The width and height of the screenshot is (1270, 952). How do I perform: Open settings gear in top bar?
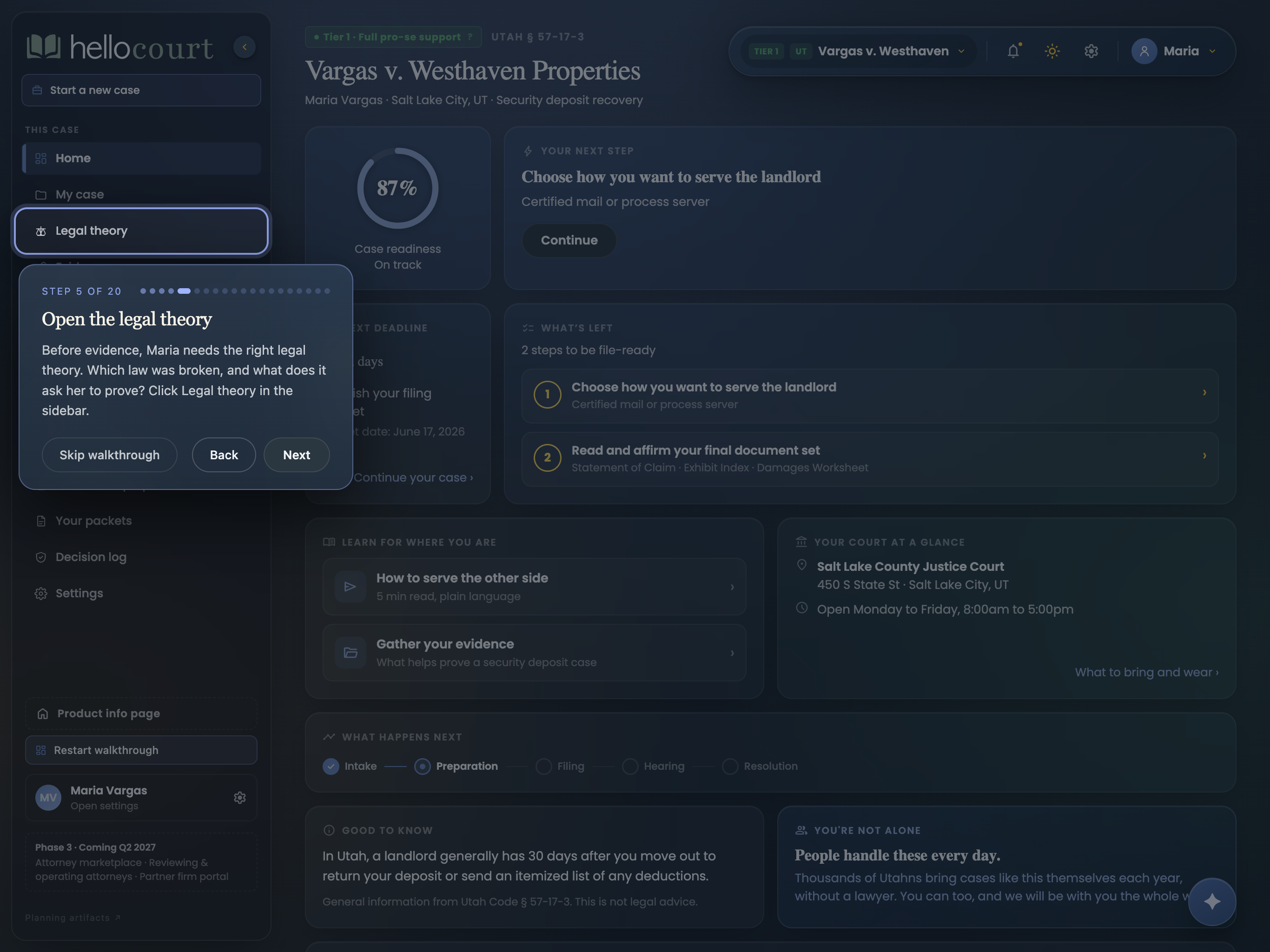pos(1091,51)
